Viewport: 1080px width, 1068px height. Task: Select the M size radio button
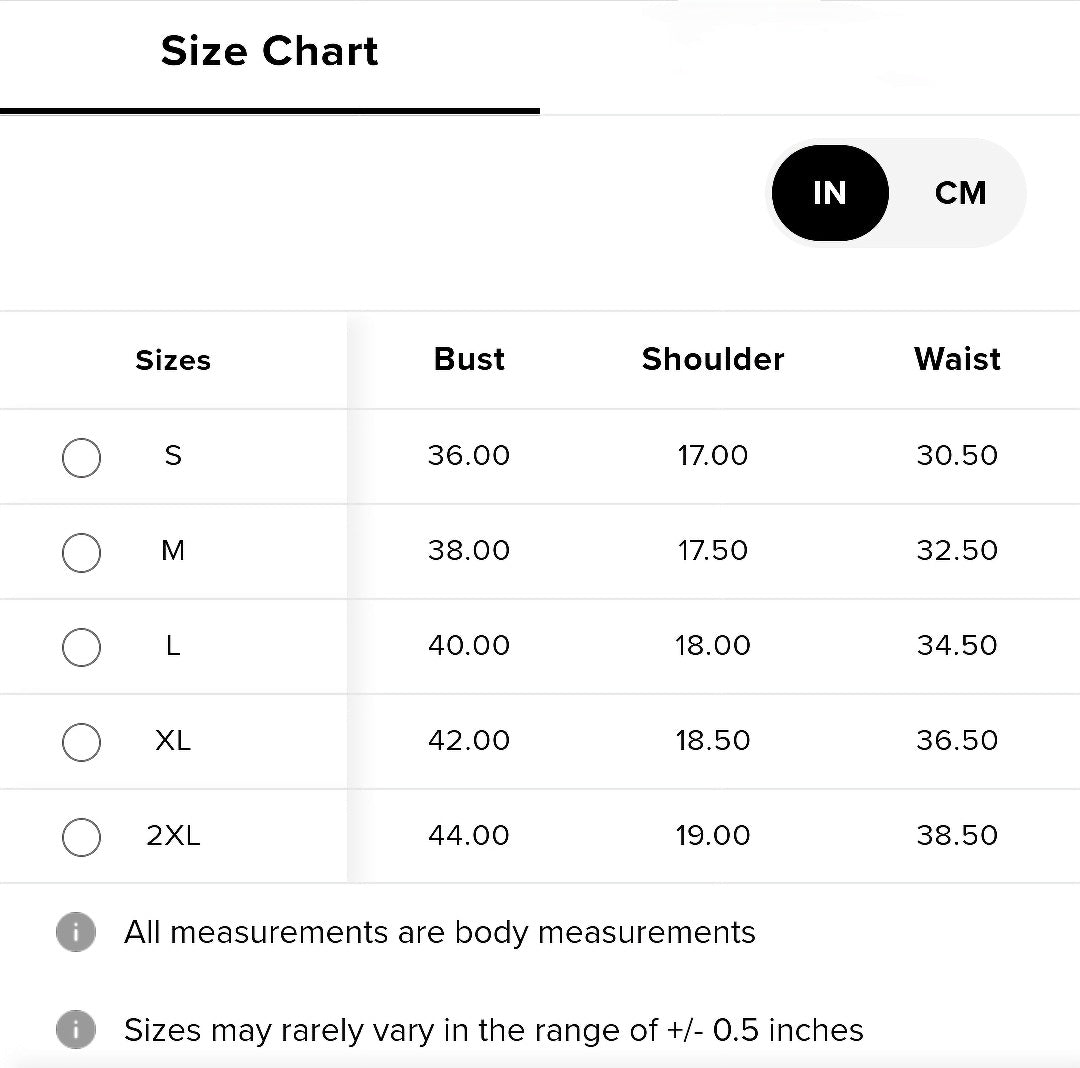click(81, 552)
